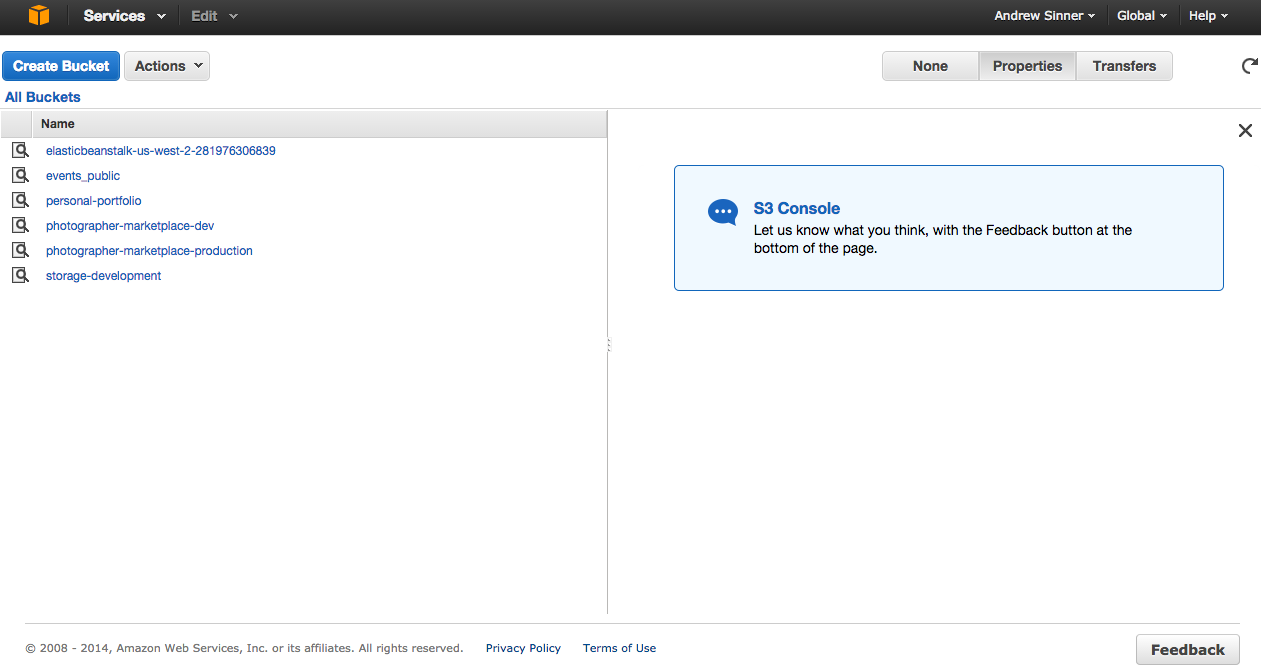The height and width of the screenshot is (665, 1261).
Task: Expand the Edit dropdown in header
Action: [214, 16]
